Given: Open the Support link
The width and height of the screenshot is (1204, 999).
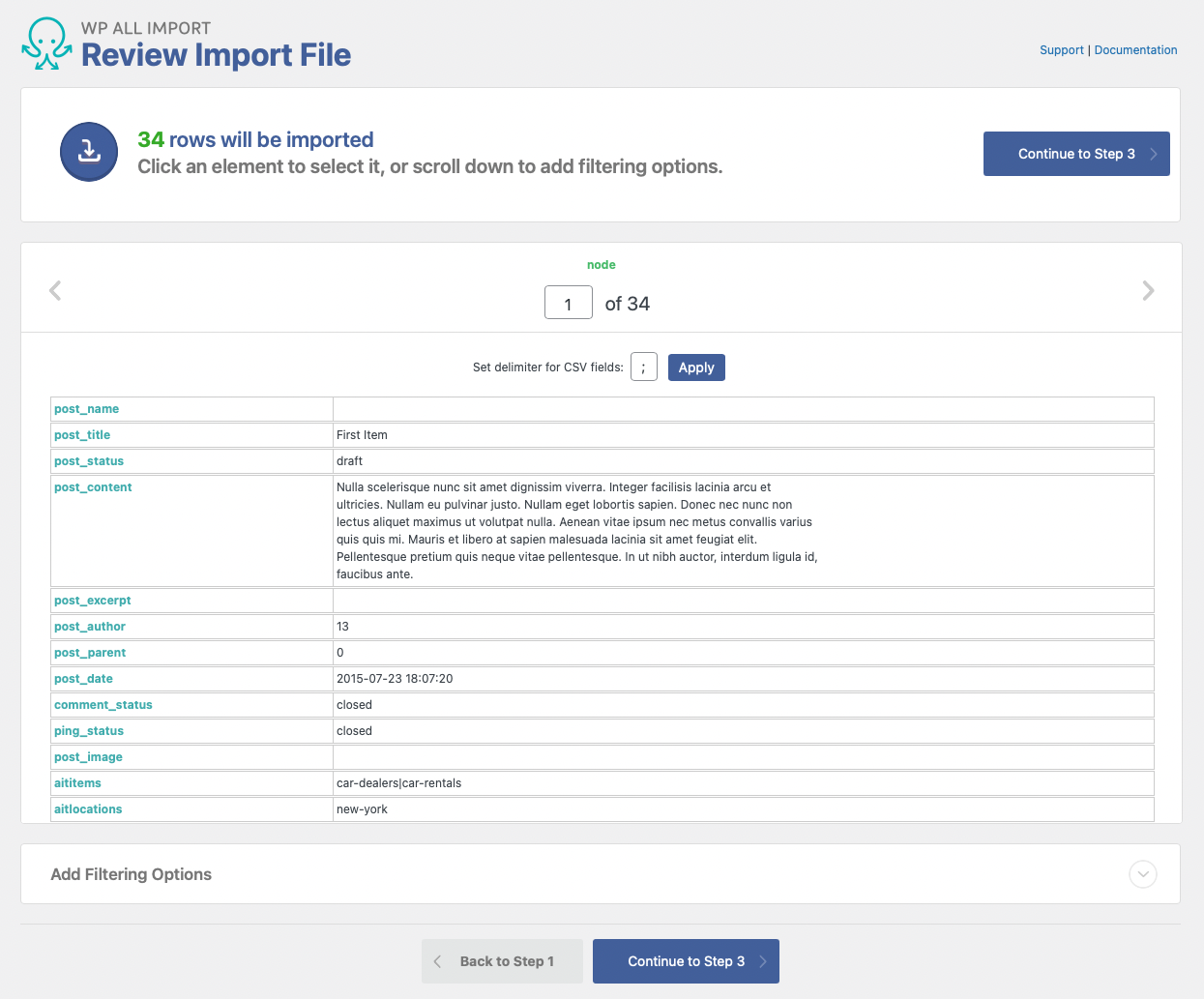Looking at the screenshot, I should pyautogui.click(x=1062, y=50).
